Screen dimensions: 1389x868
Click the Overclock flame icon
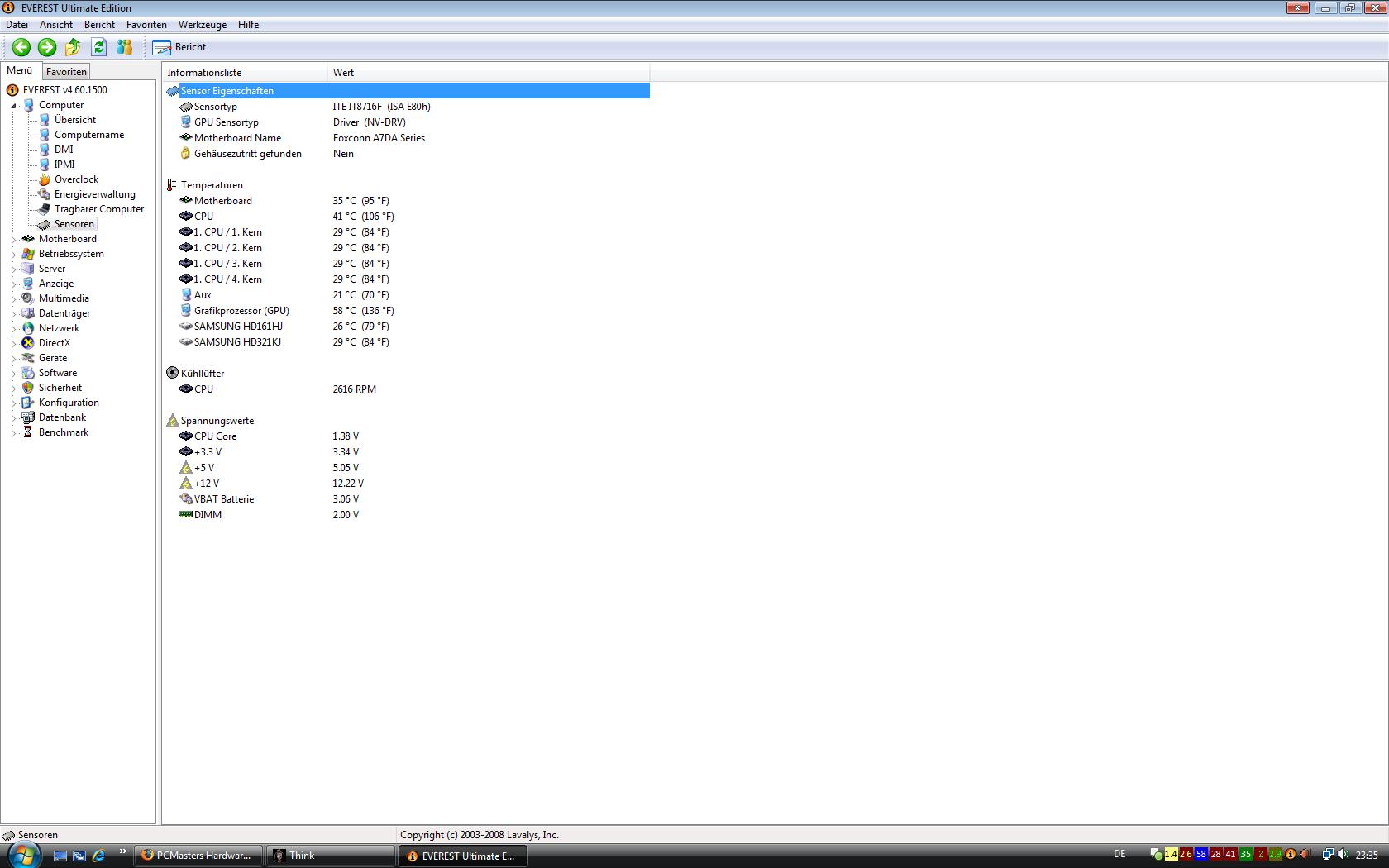(45, 179)
